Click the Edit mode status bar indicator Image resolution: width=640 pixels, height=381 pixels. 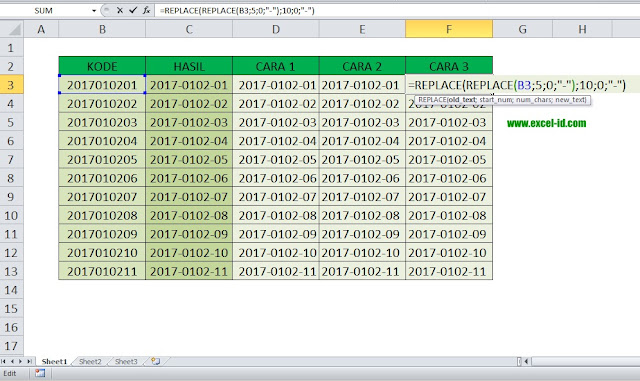pos(10,373)
